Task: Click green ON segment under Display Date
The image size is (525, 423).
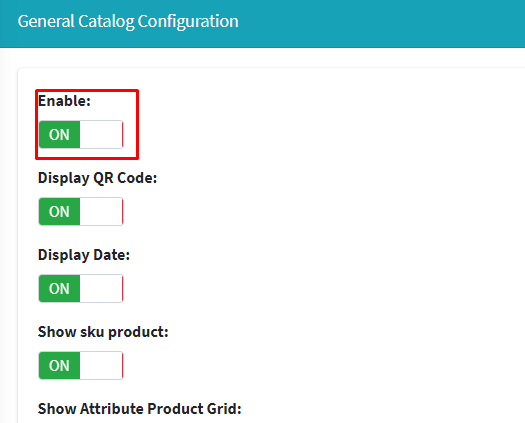Action: click(x=59, y=289)
